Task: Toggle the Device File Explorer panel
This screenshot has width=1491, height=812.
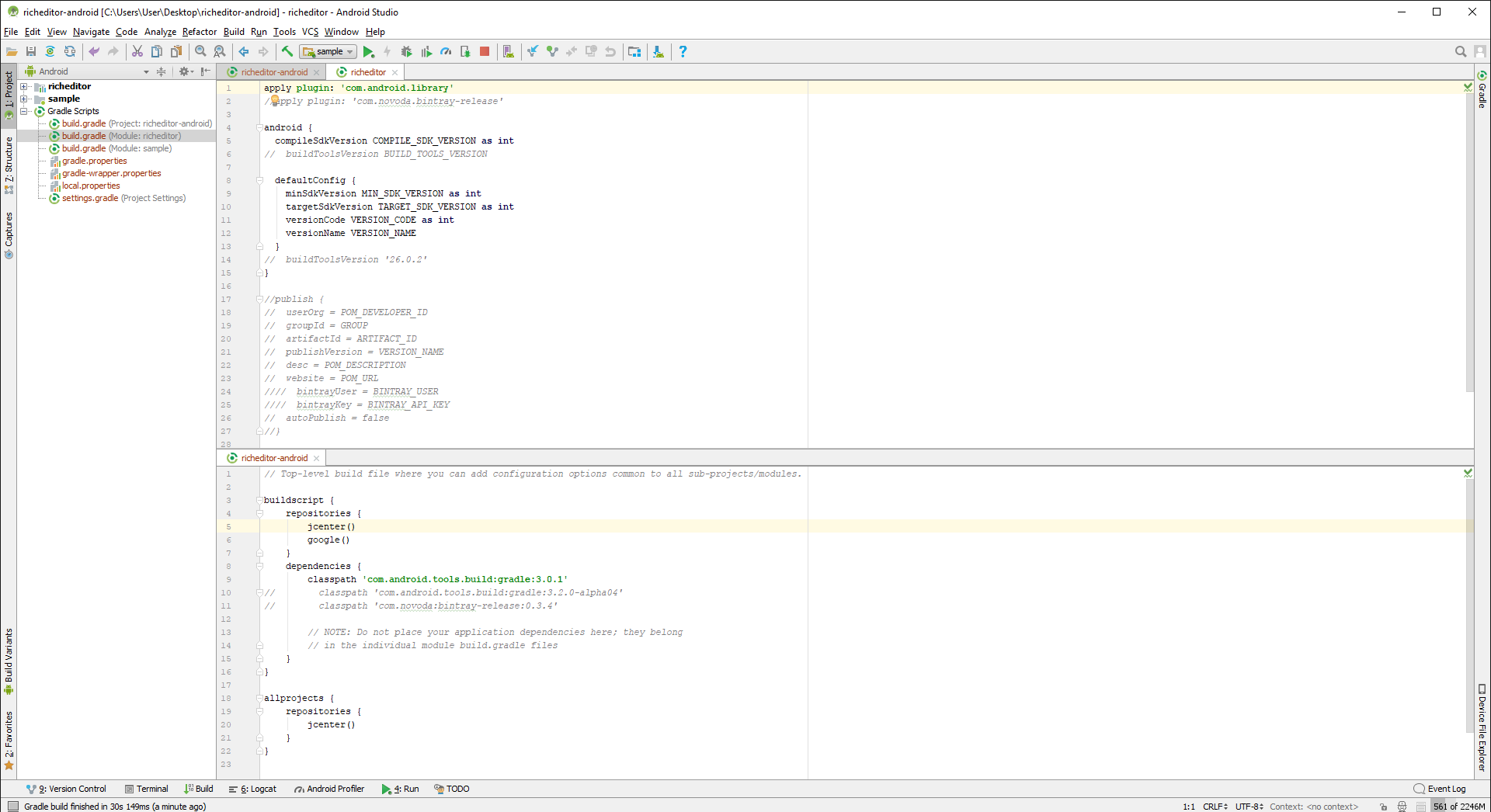Action: click(1482, 727)
